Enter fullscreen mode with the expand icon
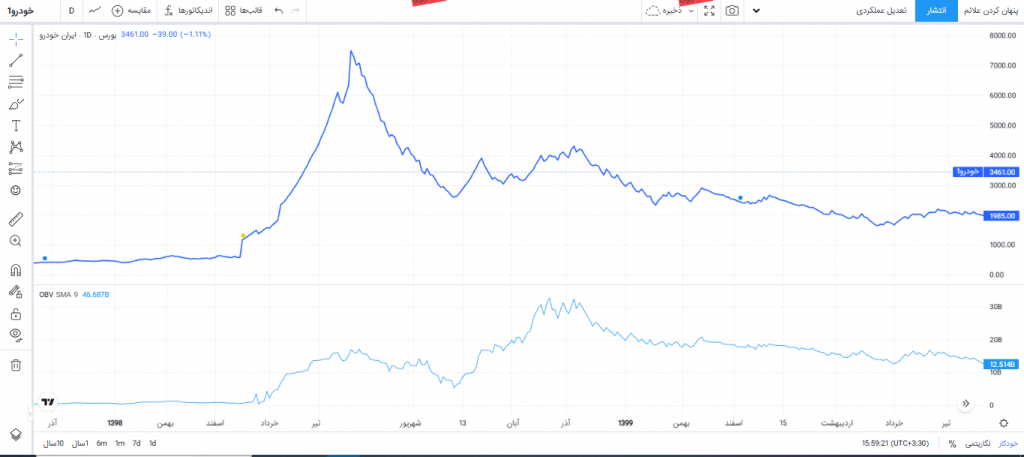 pyautogui.click(x=709, y=10)
